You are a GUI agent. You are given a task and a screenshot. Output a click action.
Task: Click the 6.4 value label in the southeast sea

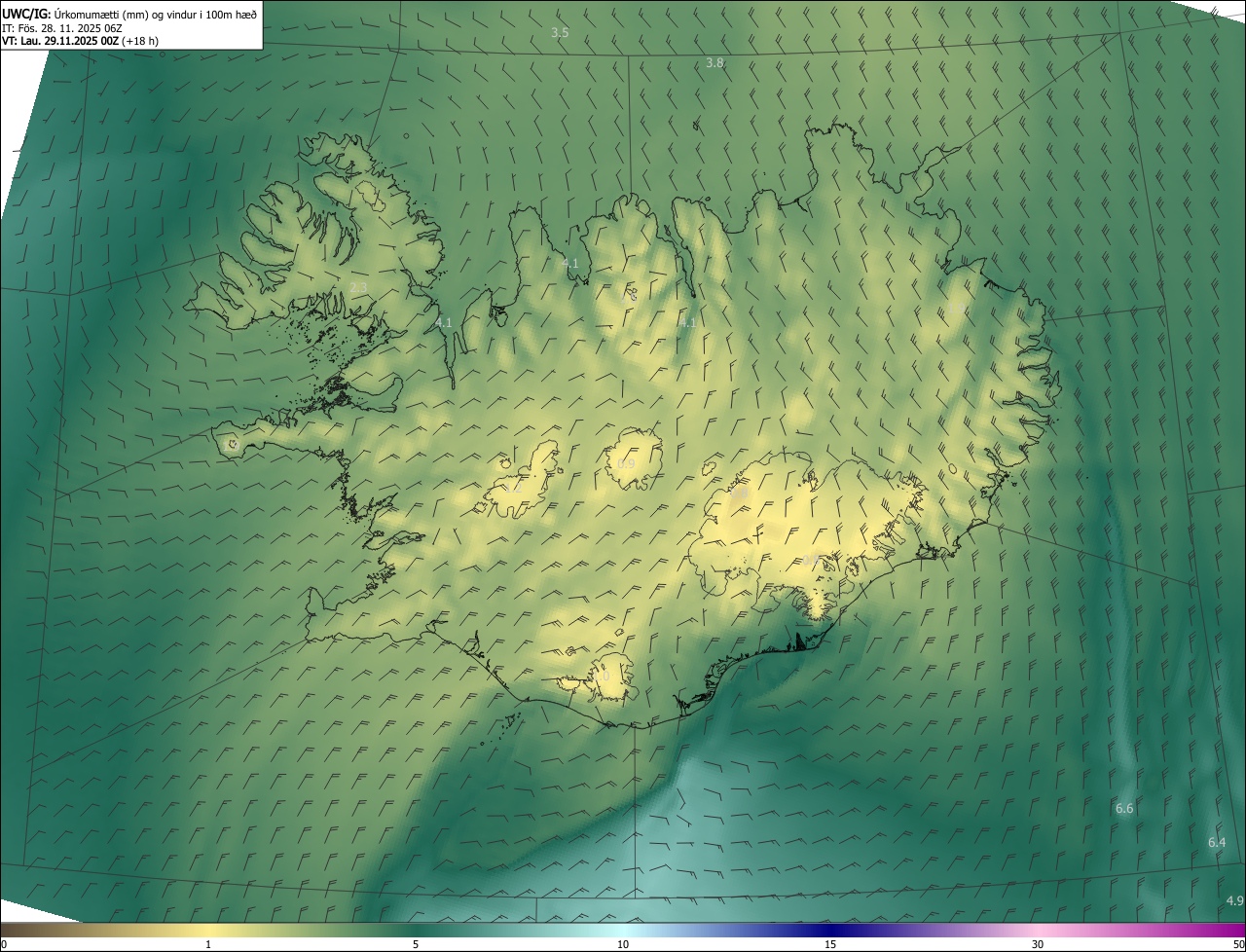point(1217,842)
